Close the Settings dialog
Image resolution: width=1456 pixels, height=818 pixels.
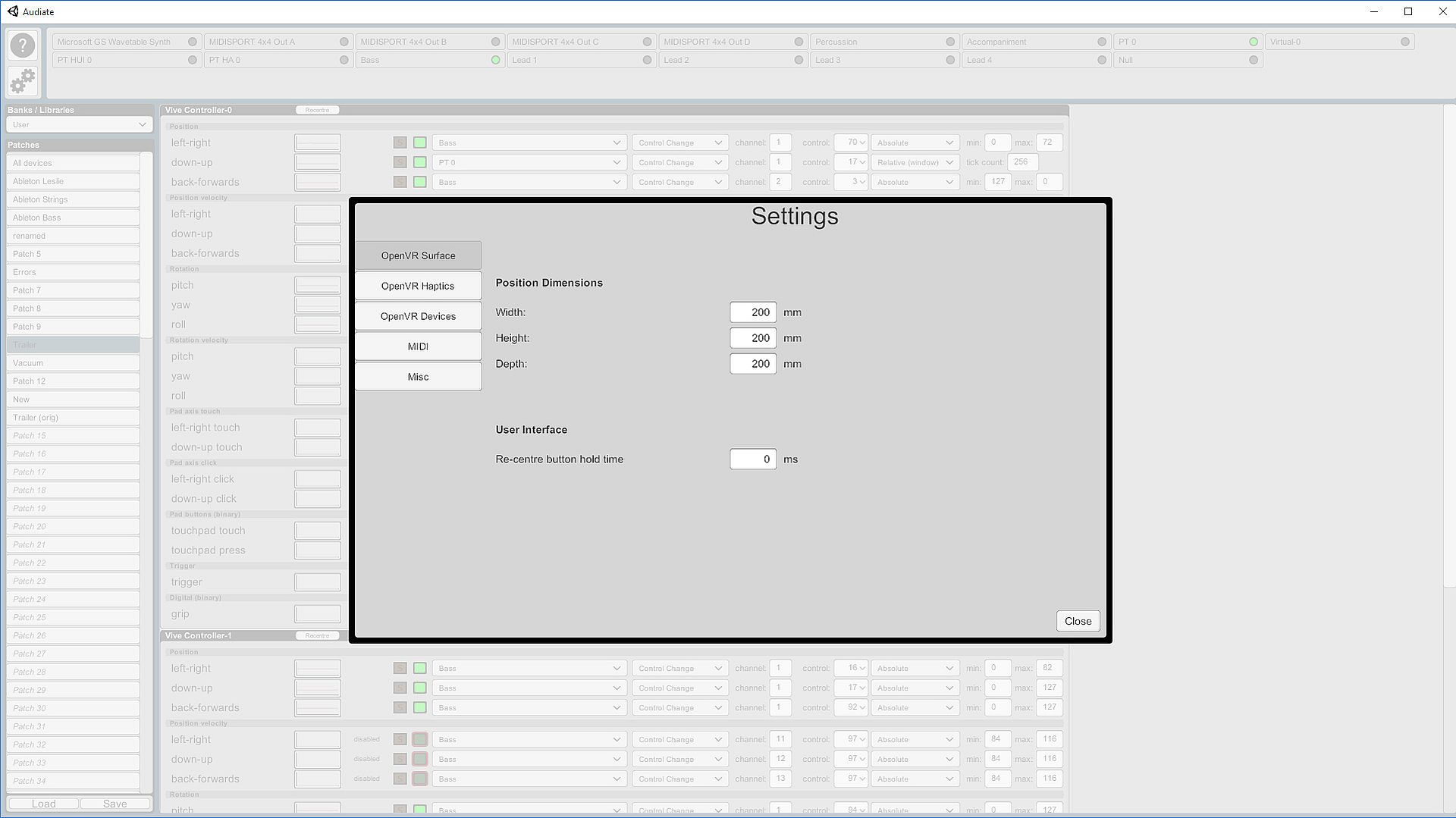(1078, 621)
